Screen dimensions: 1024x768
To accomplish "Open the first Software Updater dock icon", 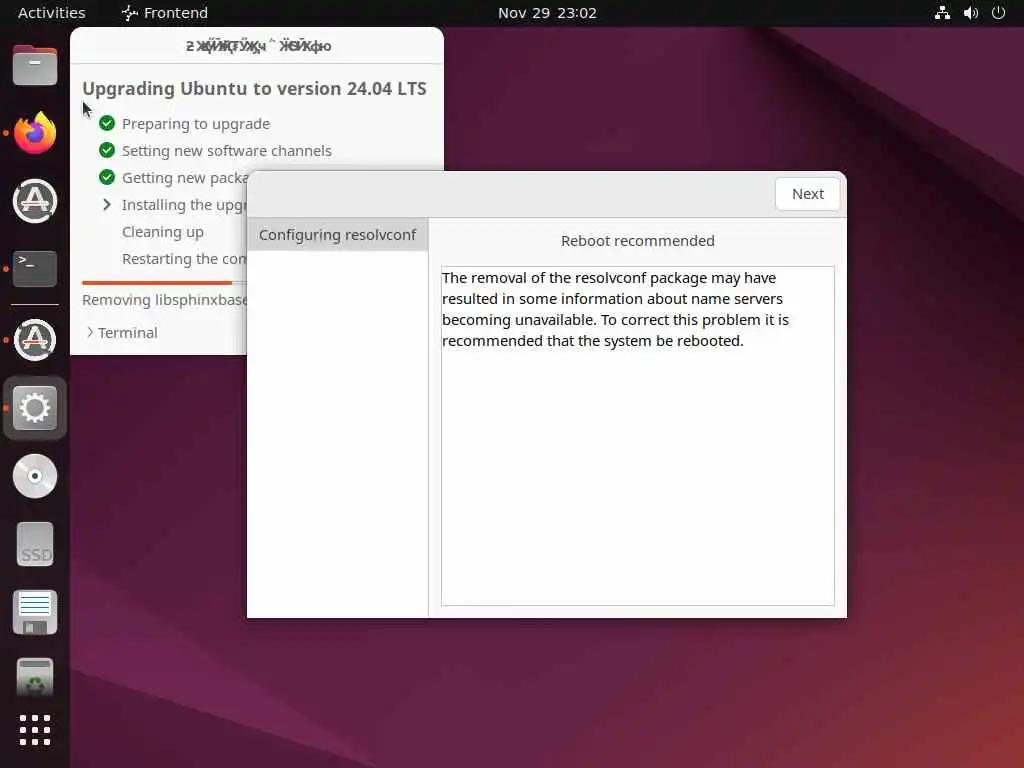I will tap(35, 201).
